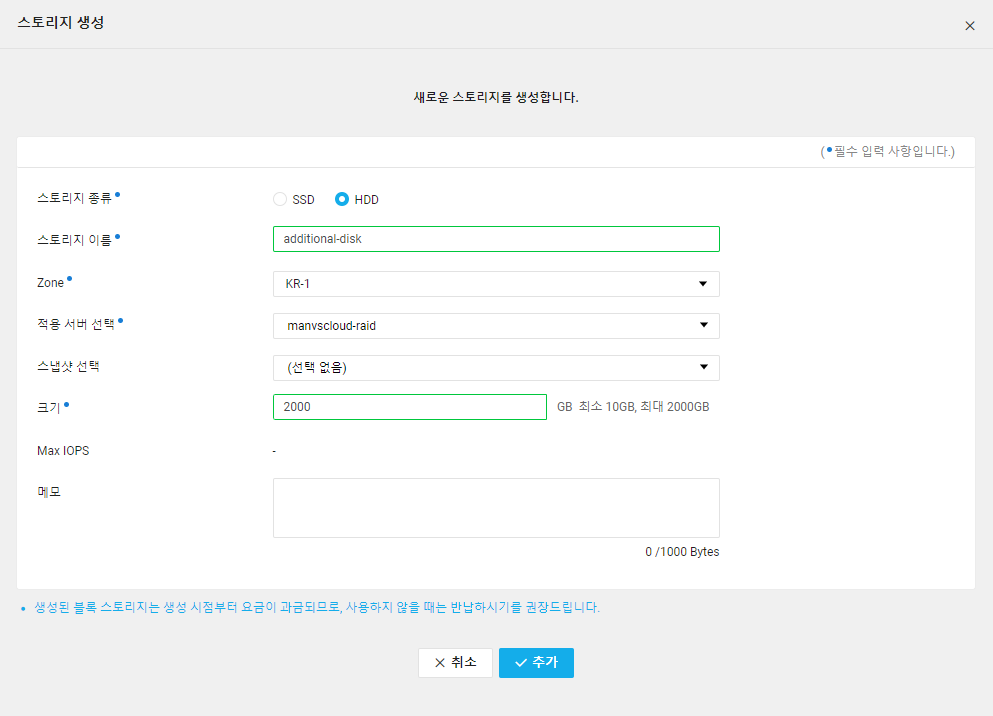Click into the memo text area

(x=496, y=508)
